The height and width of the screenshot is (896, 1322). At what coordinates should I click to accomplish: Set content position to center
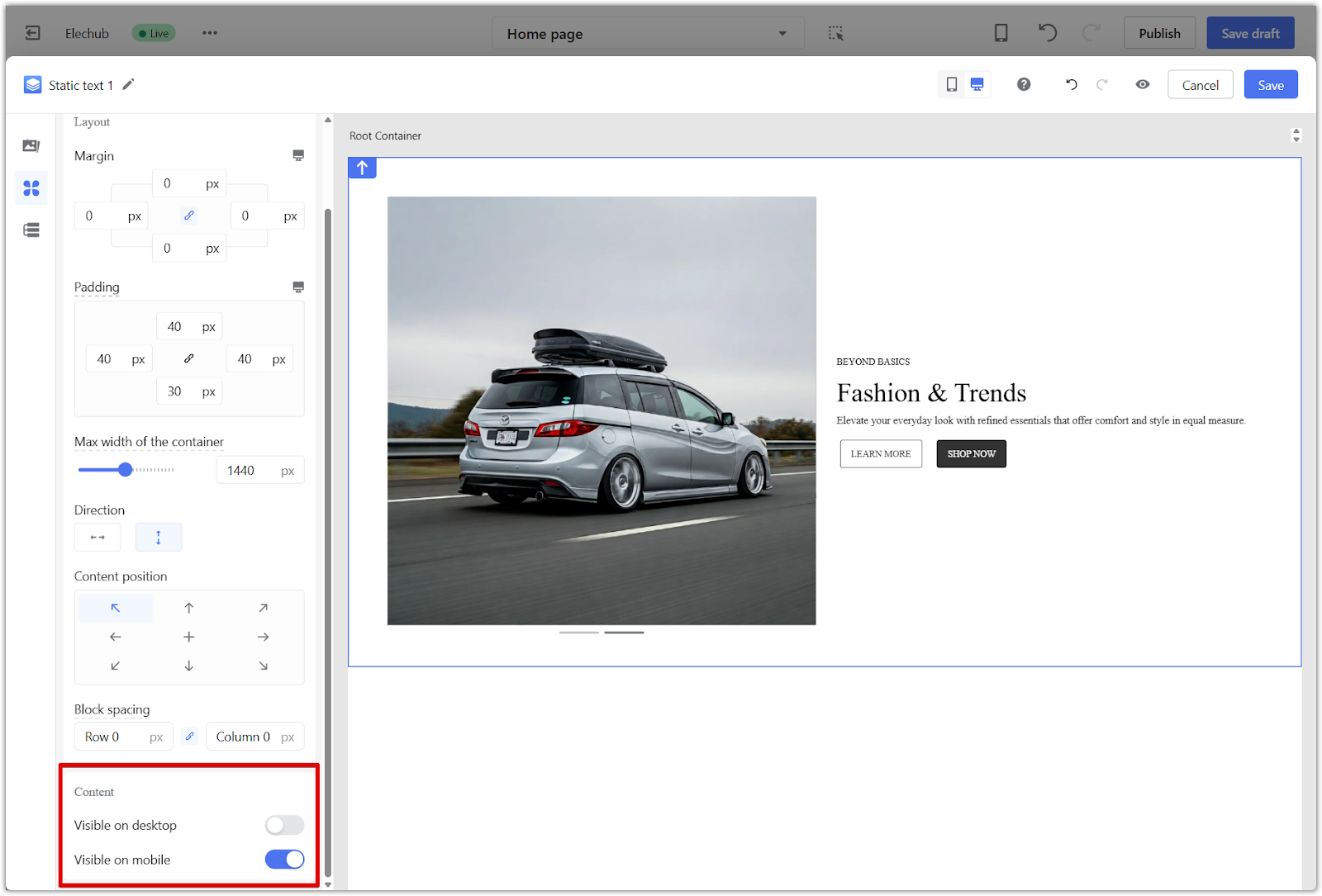189,637
